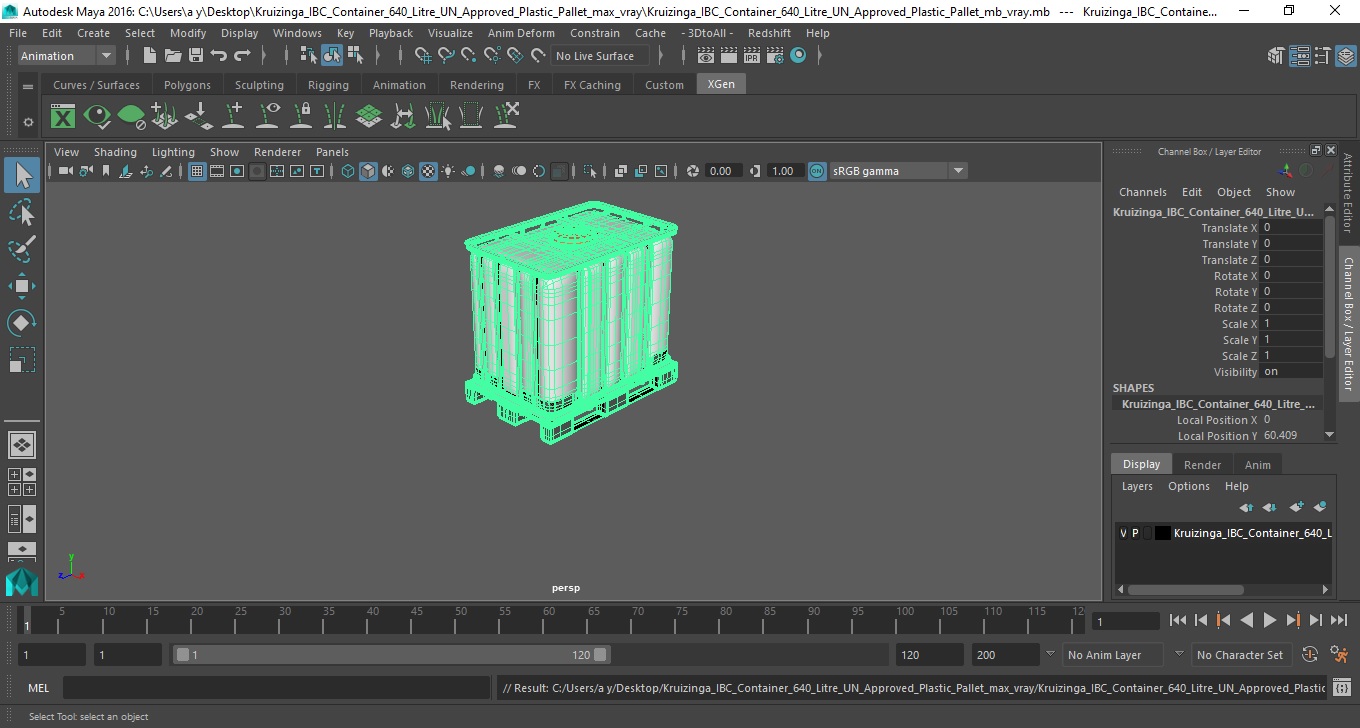The image size is (1360, 728).
Task: Click the range slider end handle
Action: click(600, 655)
